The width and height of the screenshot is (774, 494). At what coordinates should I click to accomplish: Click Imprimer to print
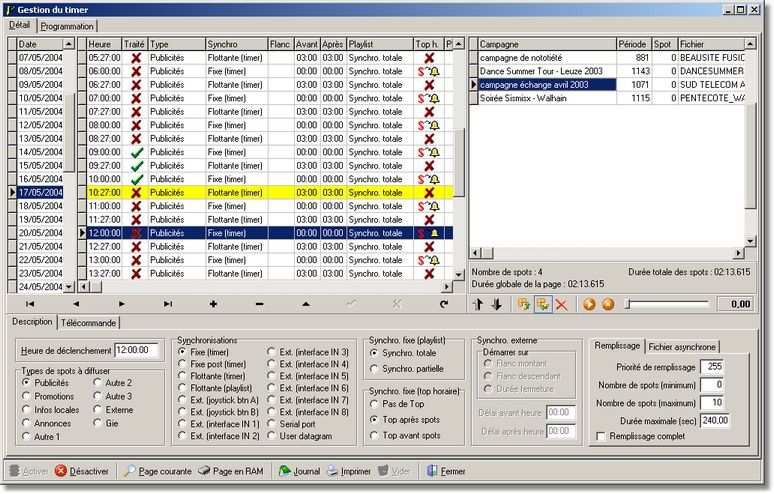click(349, 471)
